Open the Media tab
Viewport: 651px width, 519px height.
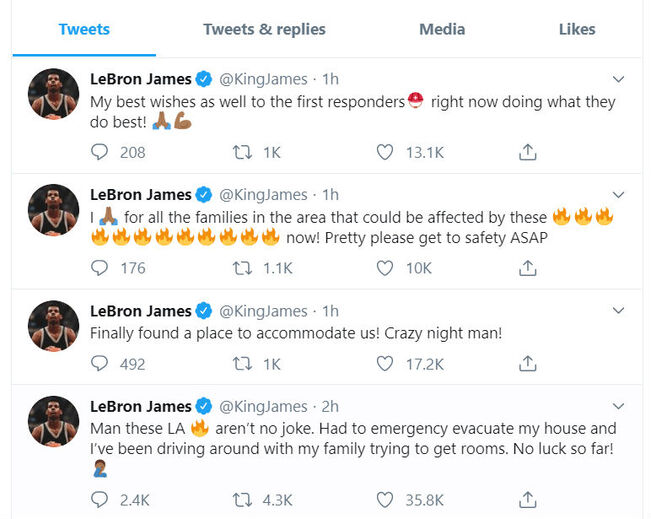point(442,29)
